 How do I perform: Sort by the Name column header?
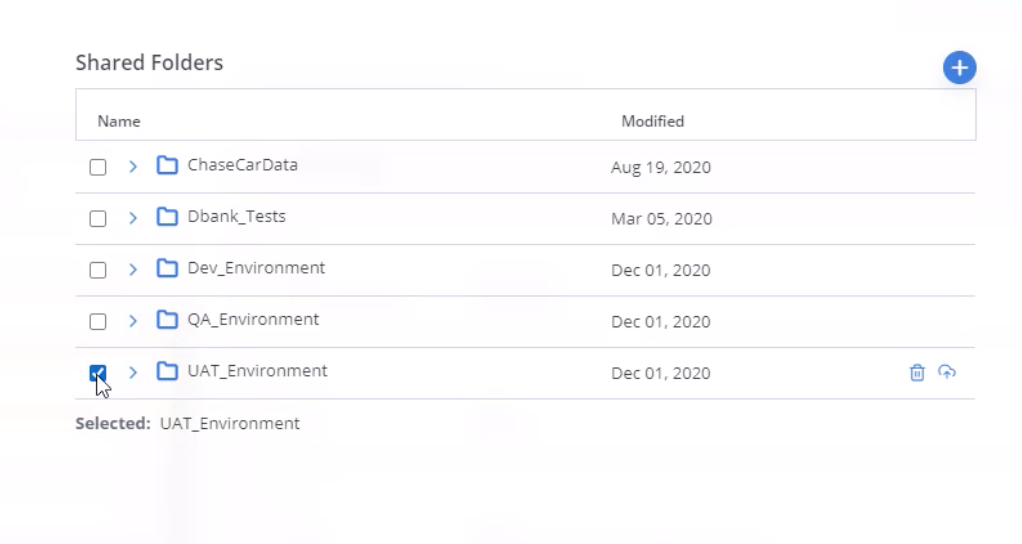click(119, 121)
